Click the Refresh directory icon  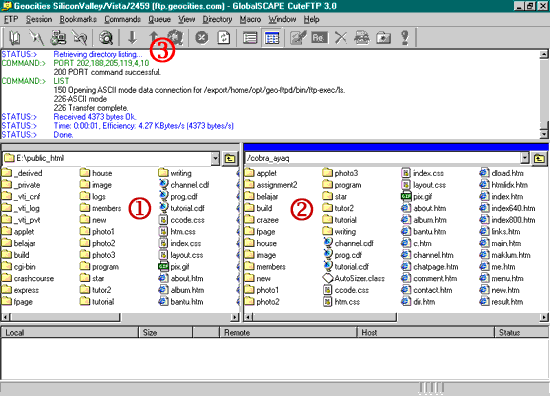[223, 38]
